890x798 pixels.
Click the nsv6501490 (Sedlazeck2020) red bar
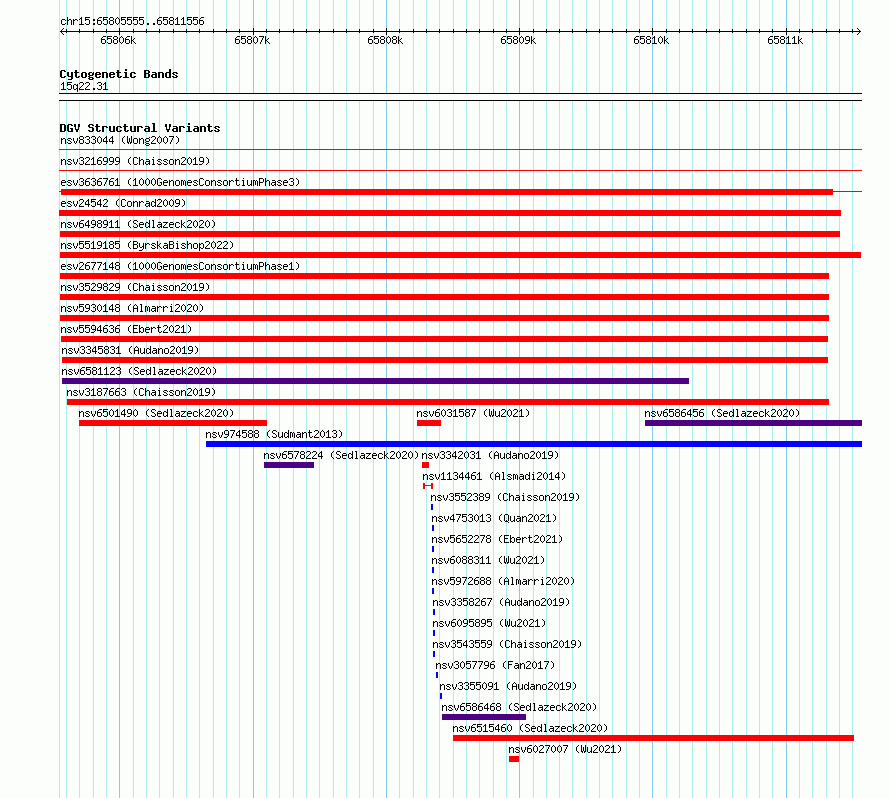(x=173, y=423)
